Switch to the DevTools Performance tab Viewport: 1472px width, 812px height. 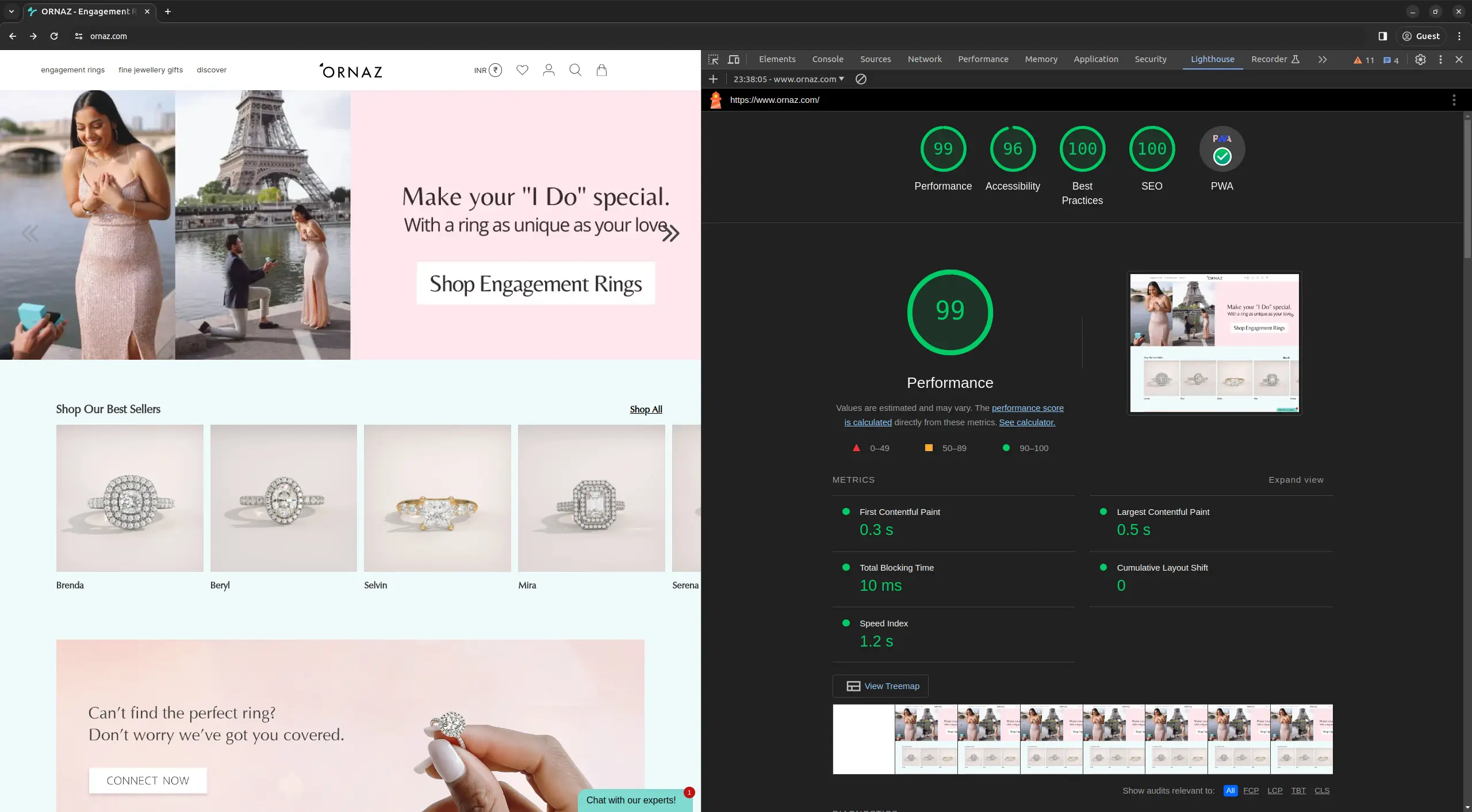coord(983,59)
